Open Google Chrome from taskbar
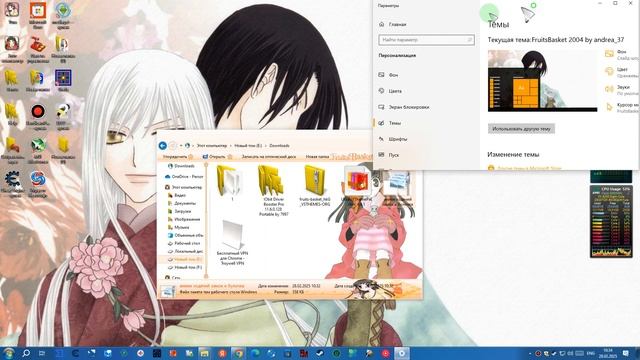640x360 pixels. (x=238, y=353)
